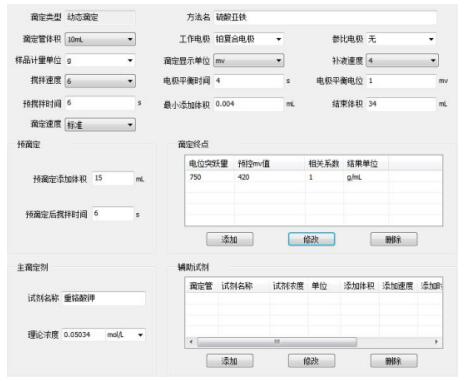Click 添加 button under 滴定终点 table
Viewport: 466px width, 381px height.
(230, 239)
